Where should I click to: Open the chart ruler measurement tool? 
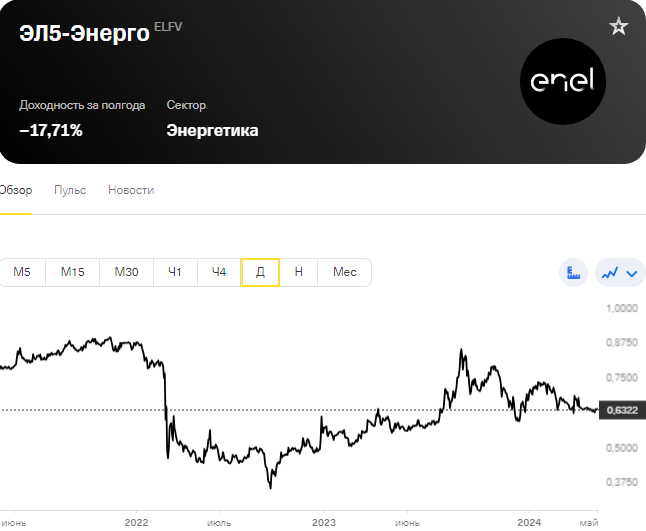tap(573, 272)
